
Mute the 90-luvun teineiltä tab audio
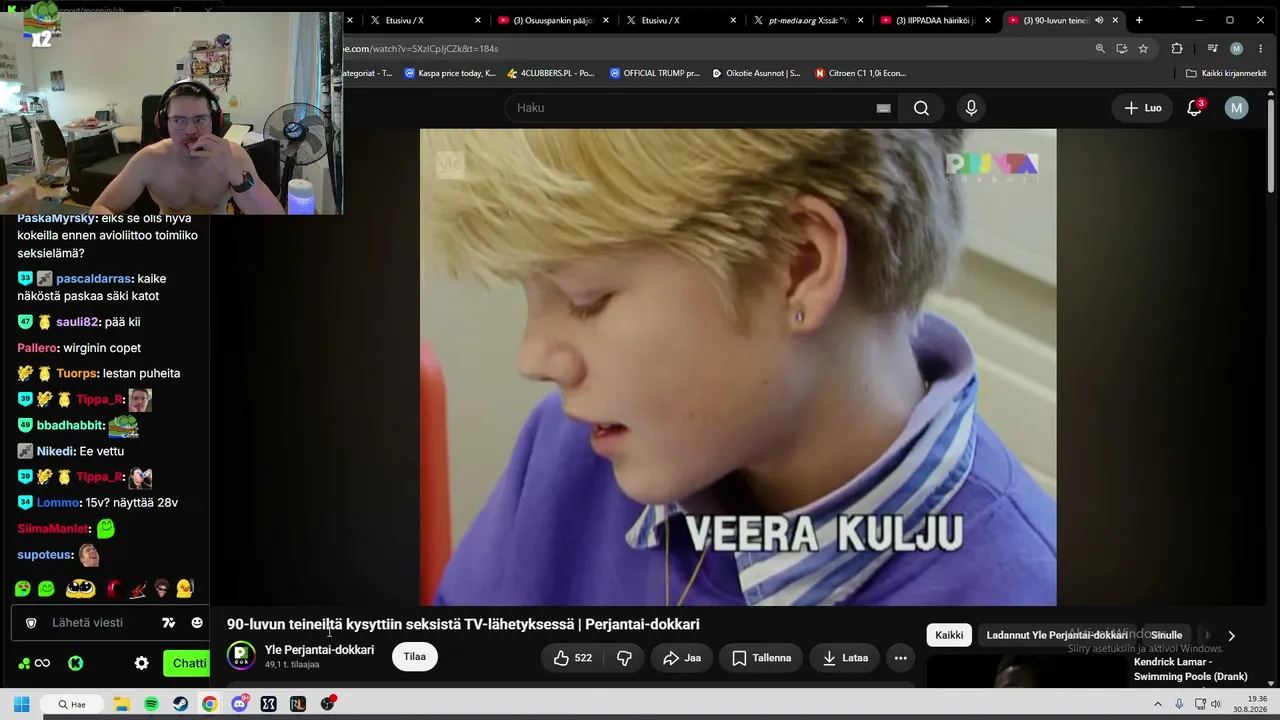pos(1099,20)
